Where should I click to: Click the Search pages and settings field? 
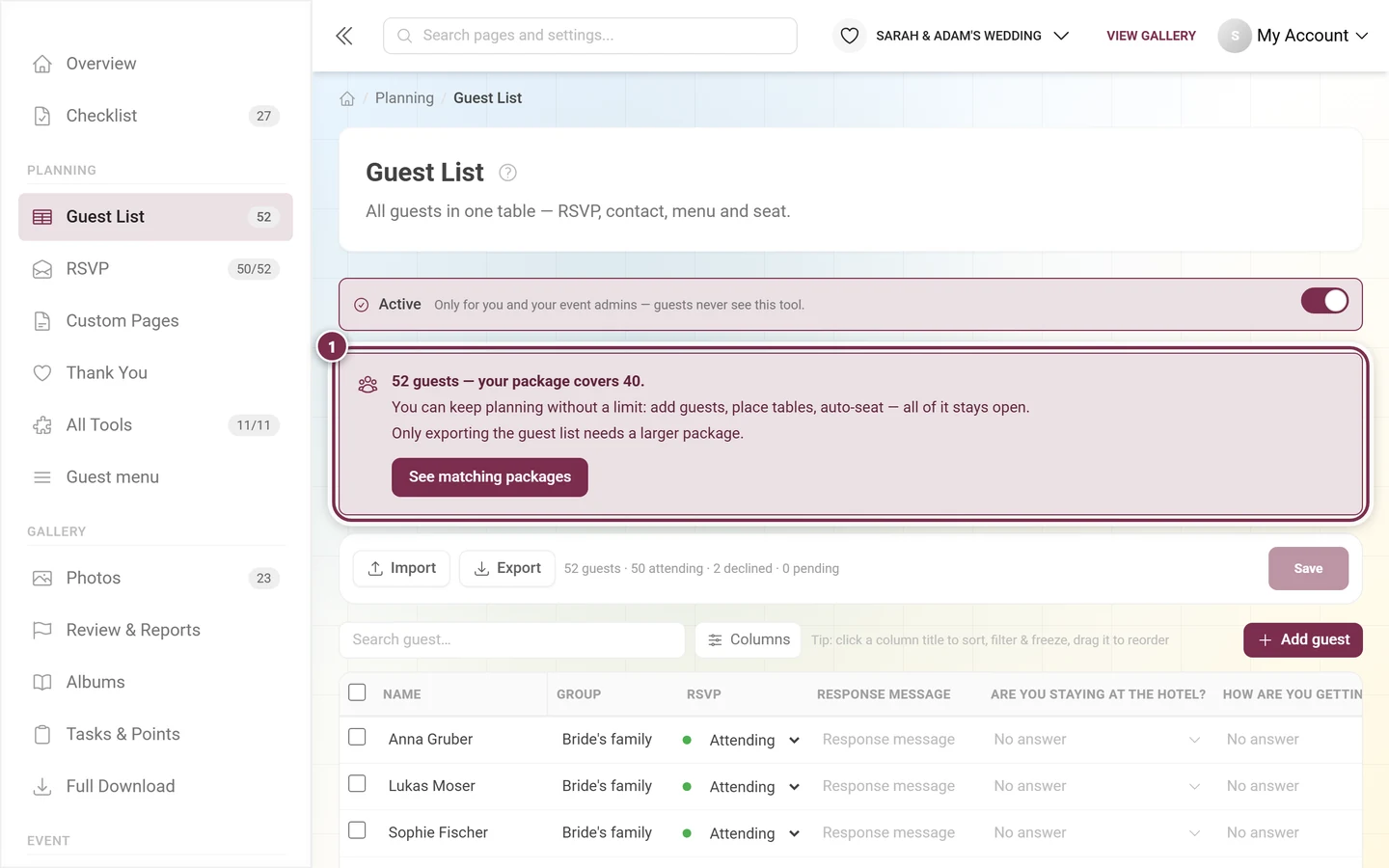[590, 36]
